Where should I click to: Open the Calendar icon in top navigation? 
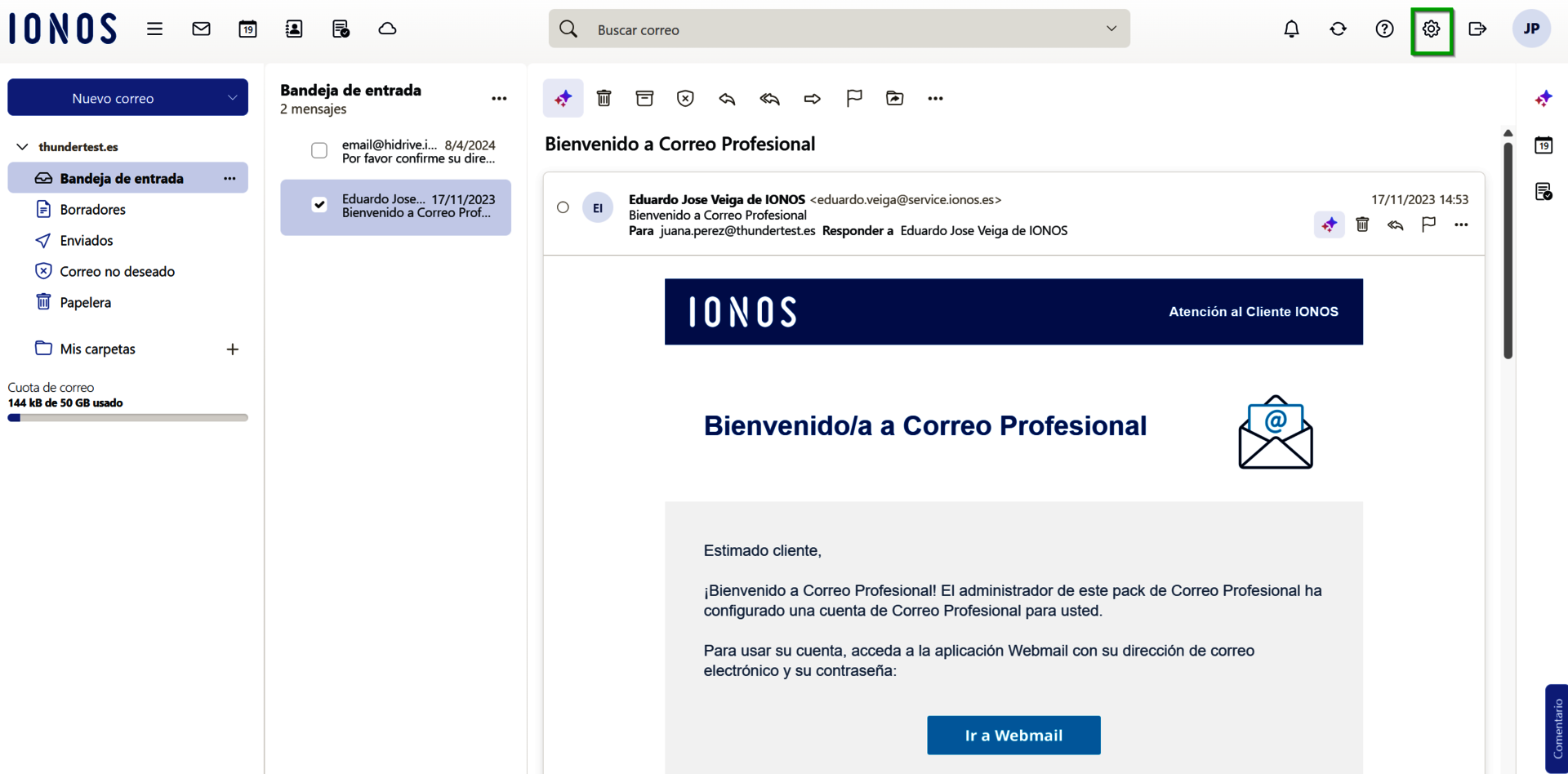pyautogui.click(x=247, y=29)
